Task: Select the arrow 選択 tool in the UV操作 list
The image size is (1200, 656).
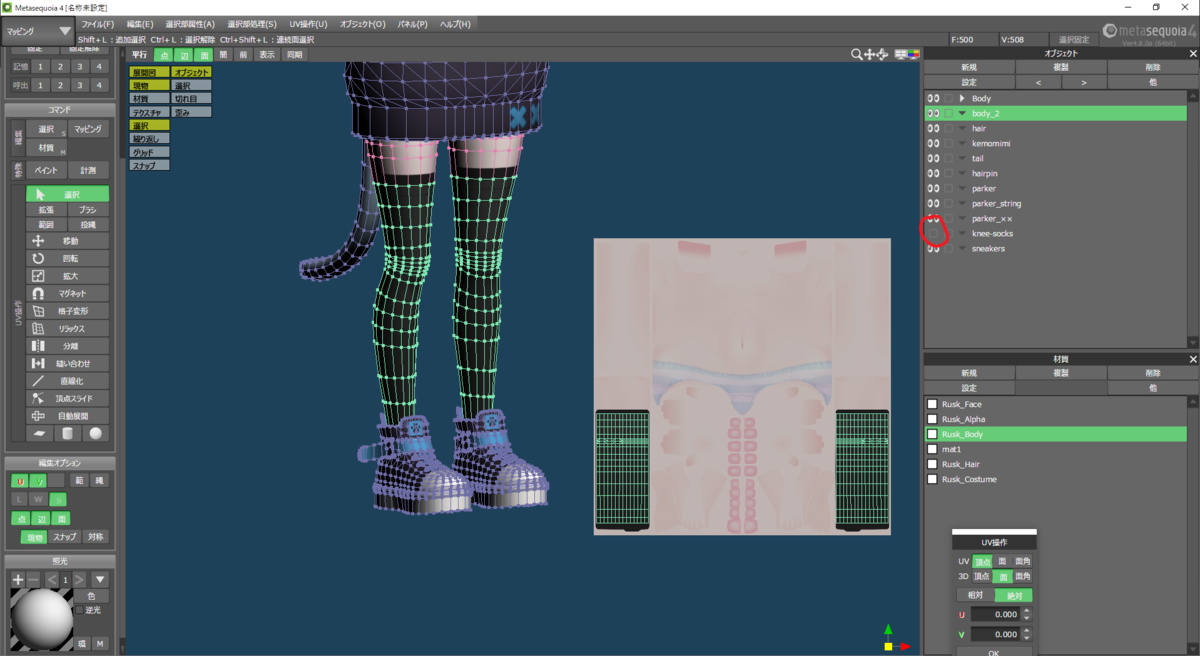Action: pos(68,194)
